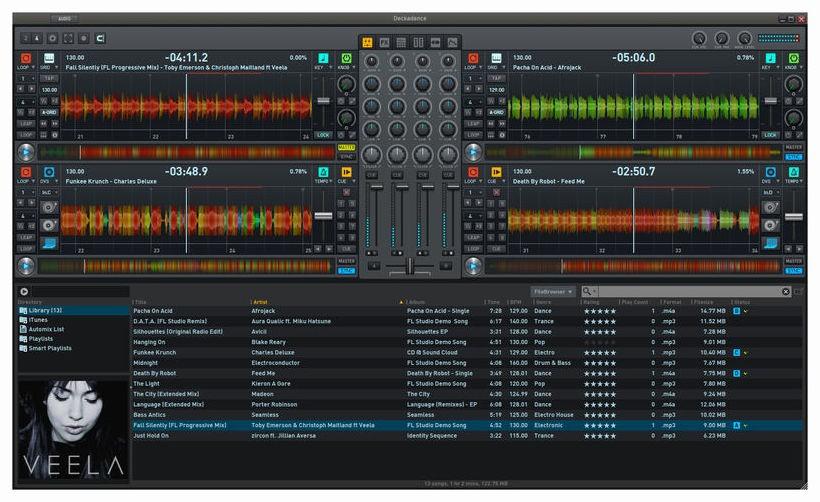Viewport: 820px width, 502px height.
Task: Click the library search input field
Action: coord(689,292)
